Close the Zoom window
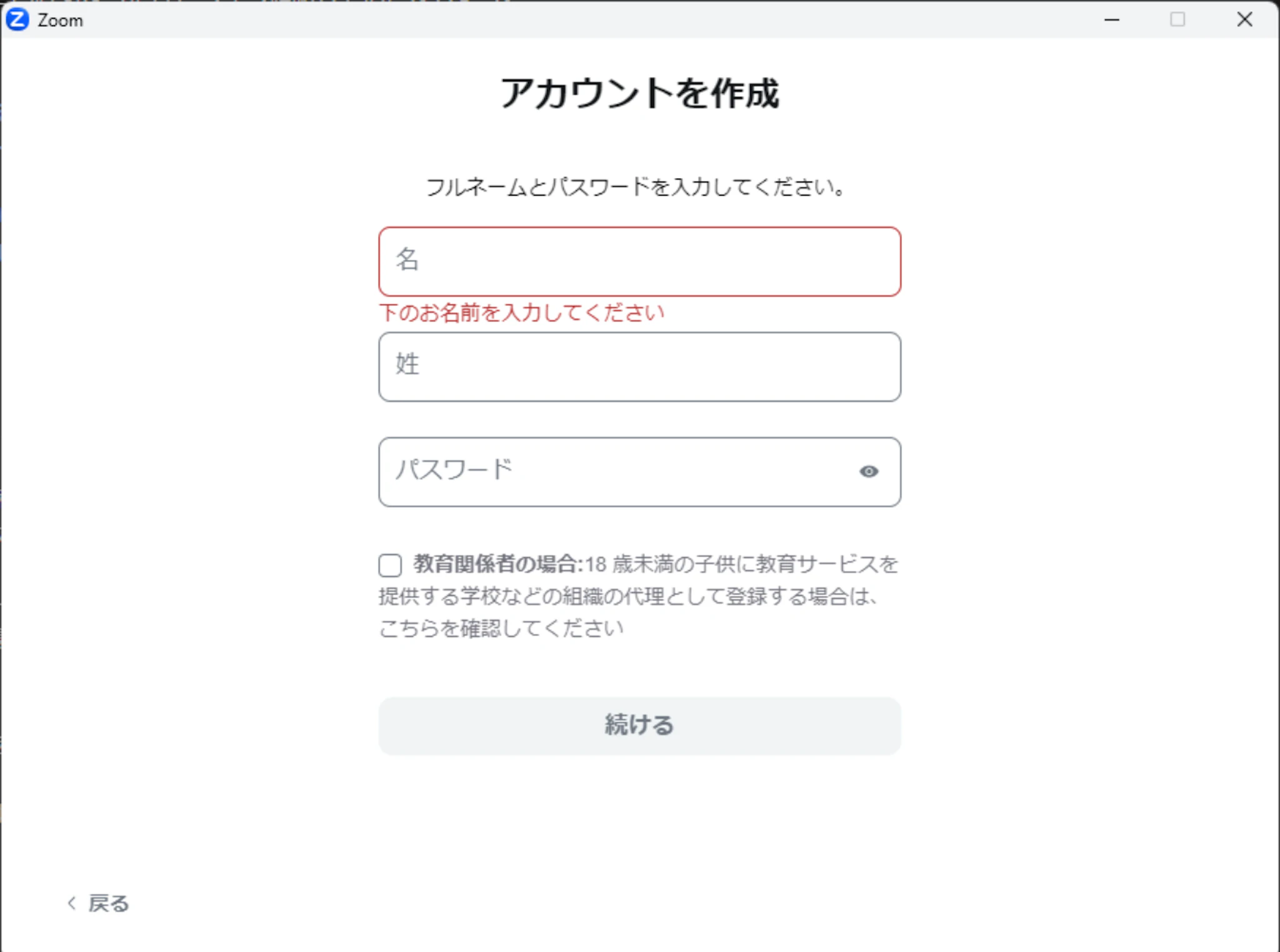 coord(1244,20)
